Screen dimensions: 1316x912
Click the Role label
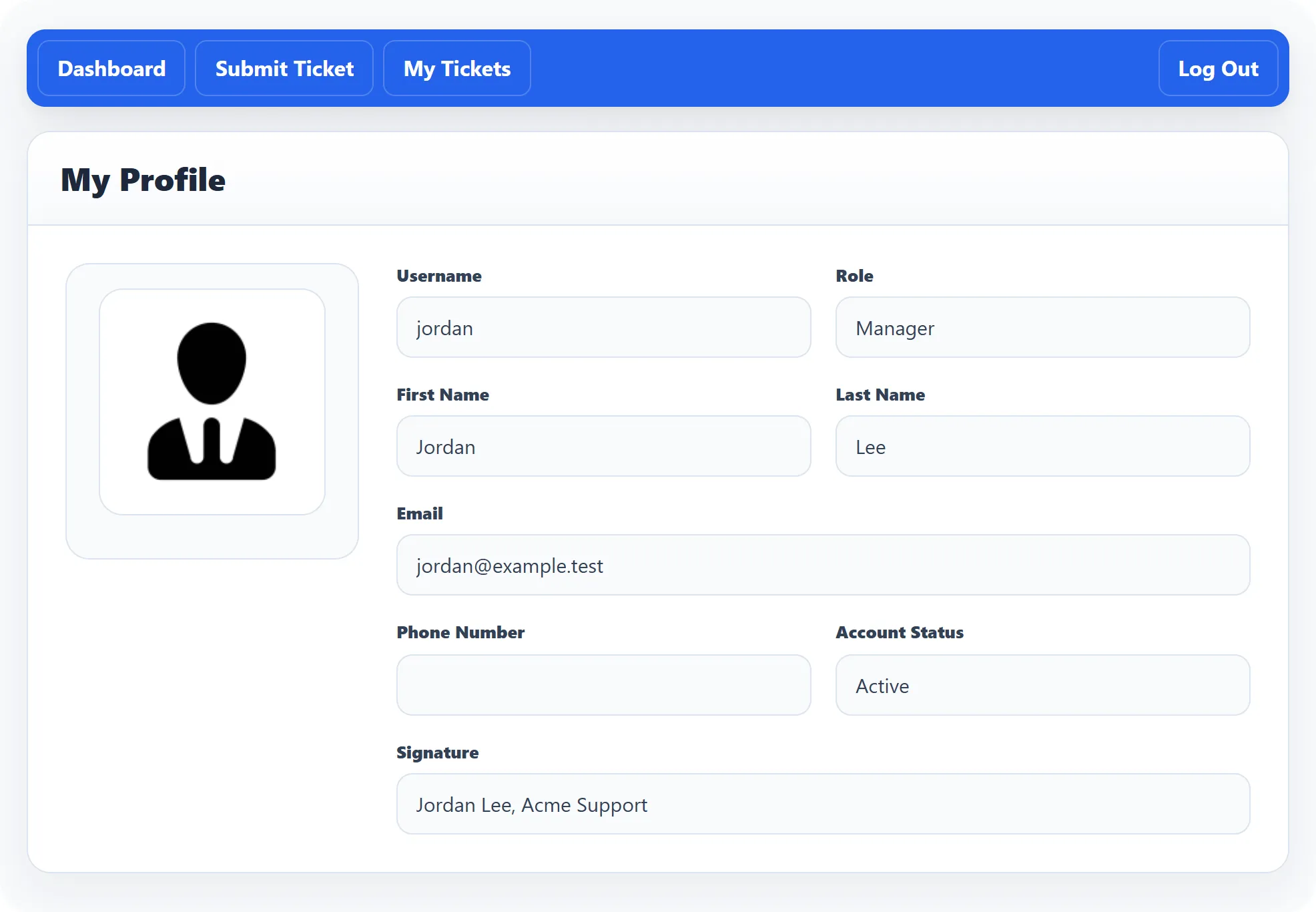(854, 276)
